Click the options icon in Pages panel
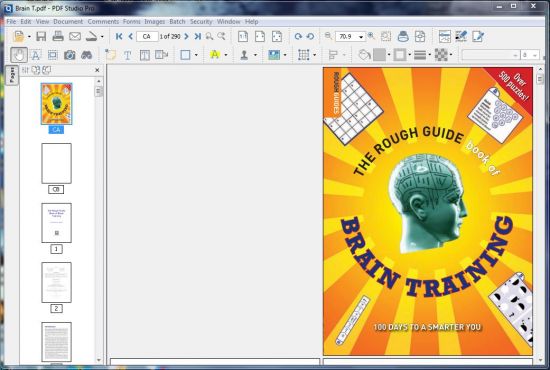Viewport: 550px width, 370px height. [25, 70]
